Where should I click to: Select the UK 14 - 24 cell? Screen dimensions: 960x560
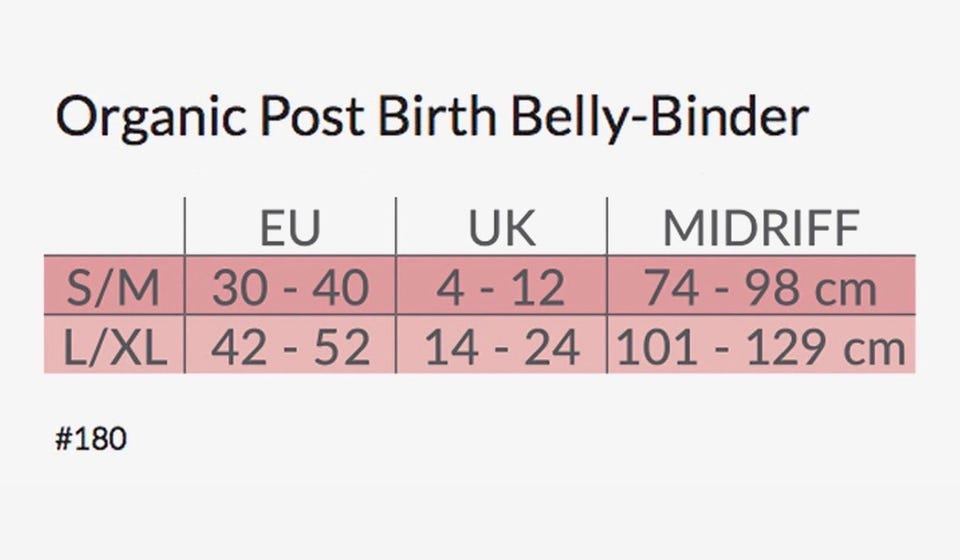point(501,347)
